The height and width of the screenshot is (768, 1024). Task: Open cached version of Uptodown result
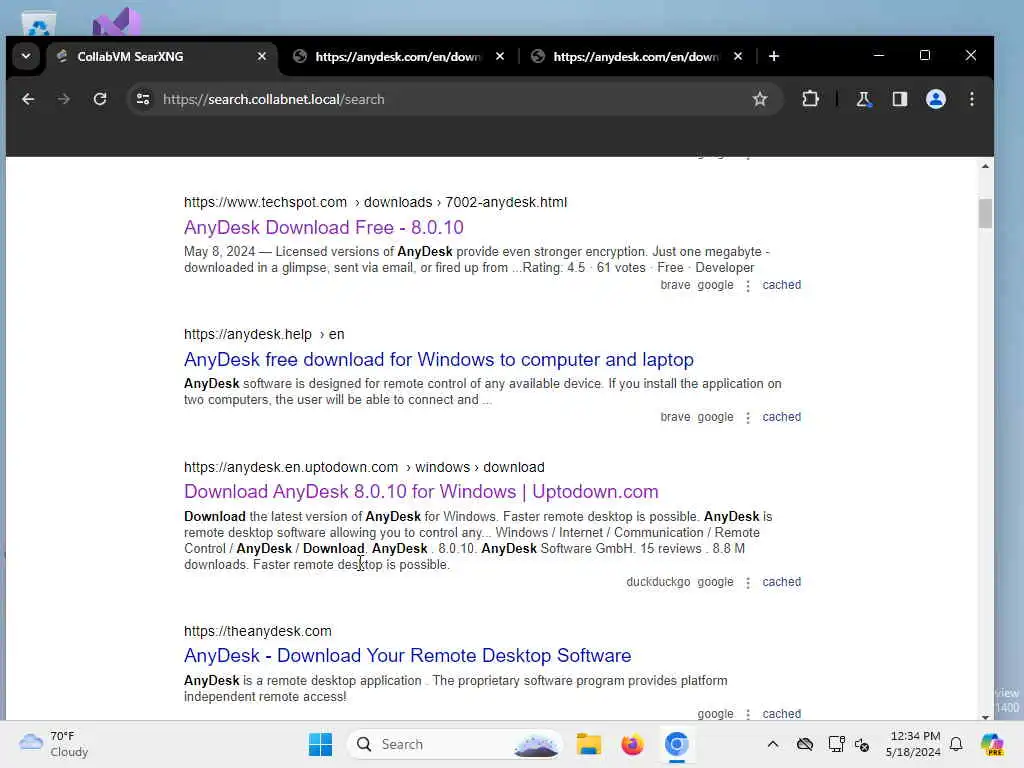[x=782, y=582]
